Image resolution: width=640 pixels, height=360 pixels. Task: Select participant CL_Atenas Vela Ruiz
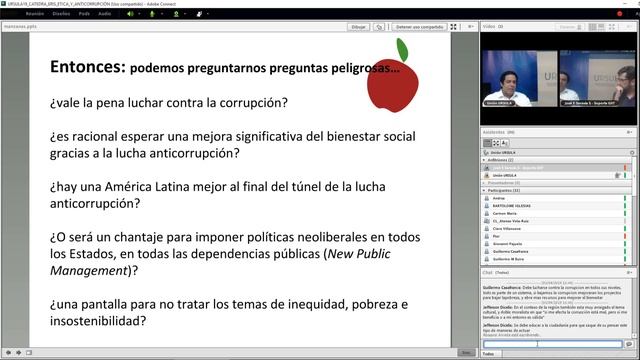point(556,221)
